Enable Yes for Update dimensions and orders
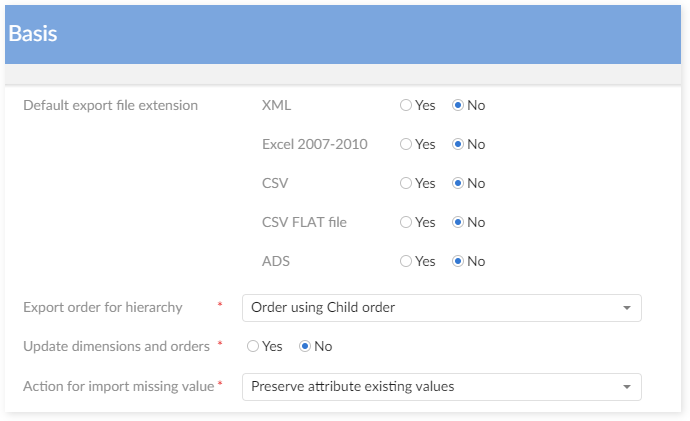 [x=253, y=346]
